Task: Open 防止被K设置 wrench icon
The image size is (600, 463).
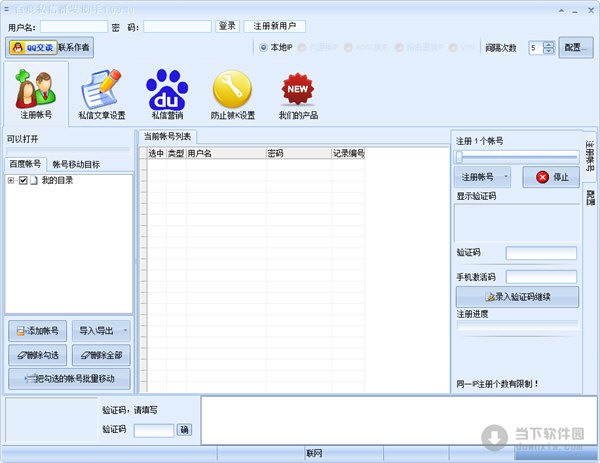Action: coord(233,94)
